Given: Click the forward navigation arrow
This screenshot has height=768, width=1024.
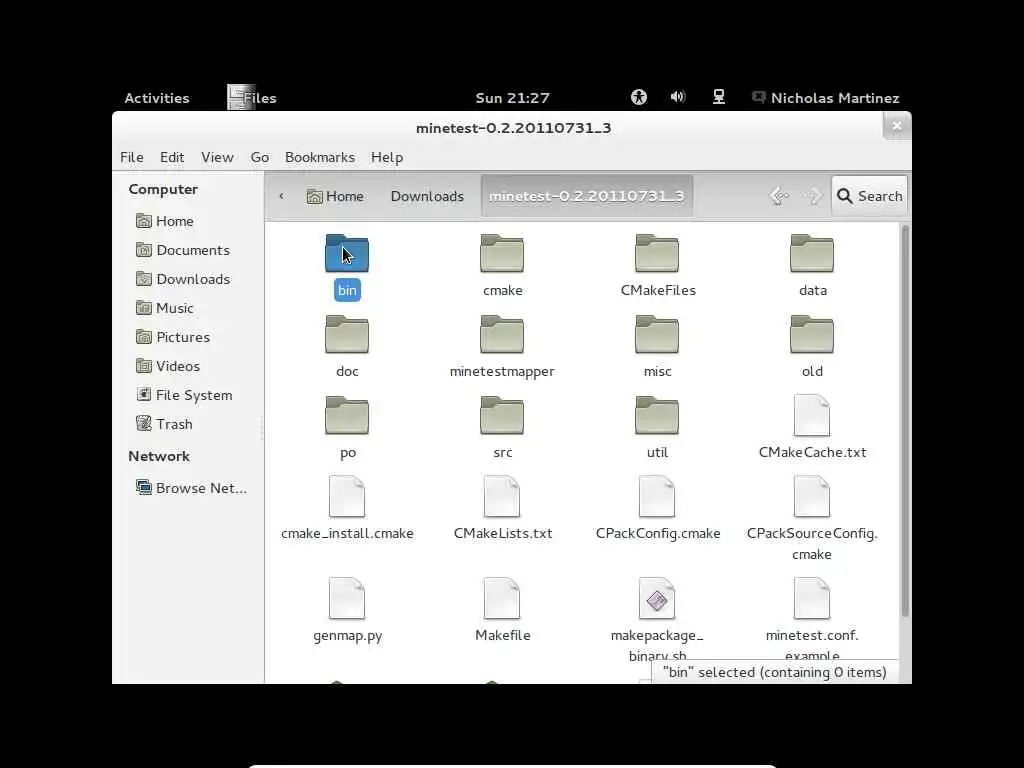Looking at the screenshot, I should tap(814, 196).
